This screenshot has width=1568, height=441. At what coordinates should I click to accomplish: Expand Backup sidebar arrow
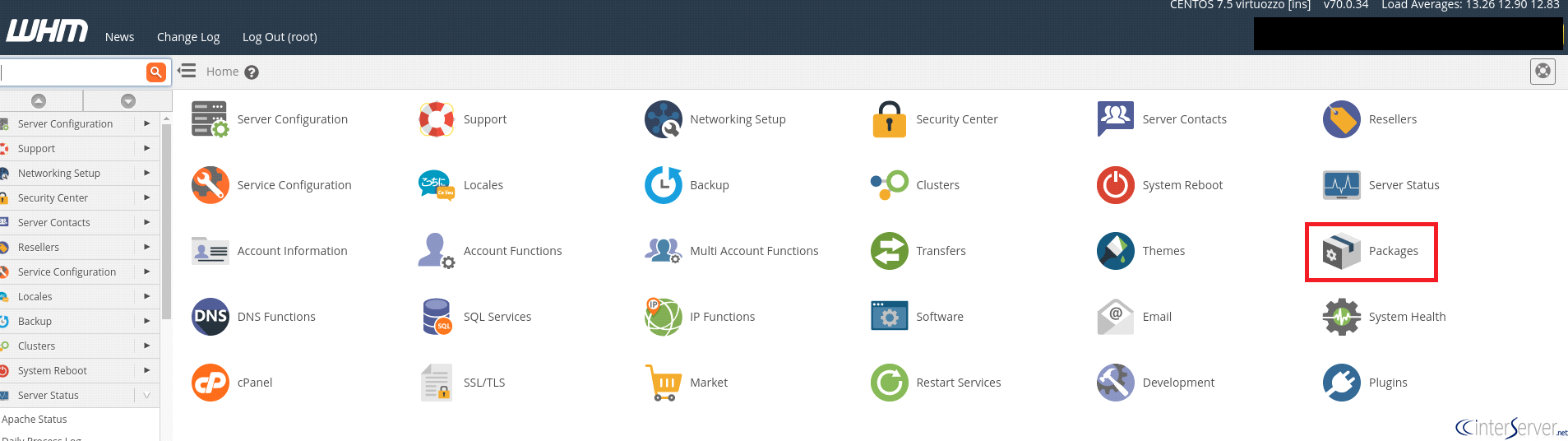click(146, 321)
